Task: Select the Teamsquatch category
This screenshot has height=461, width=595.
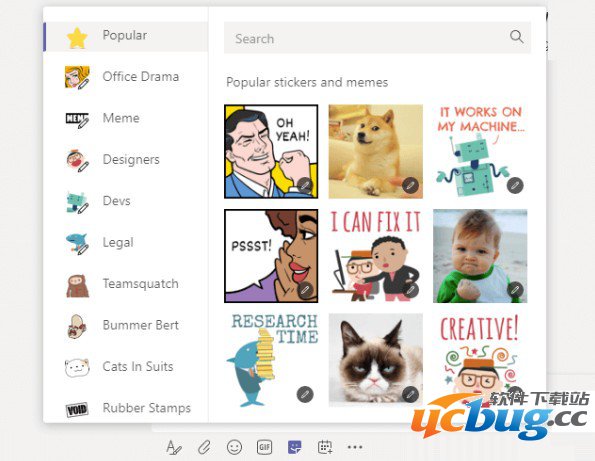Action: click(x=126, y=284)
